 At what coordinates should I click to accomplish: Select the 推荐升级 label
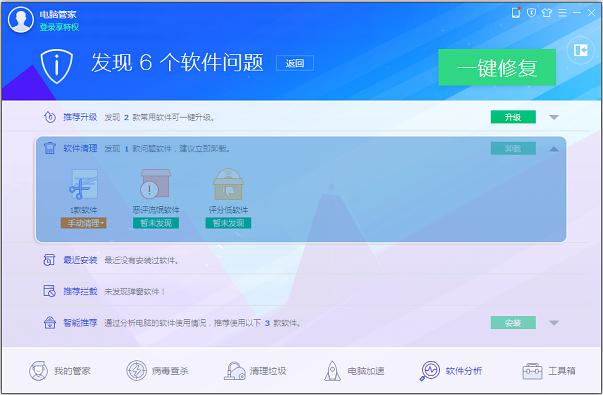coord(80,117)
